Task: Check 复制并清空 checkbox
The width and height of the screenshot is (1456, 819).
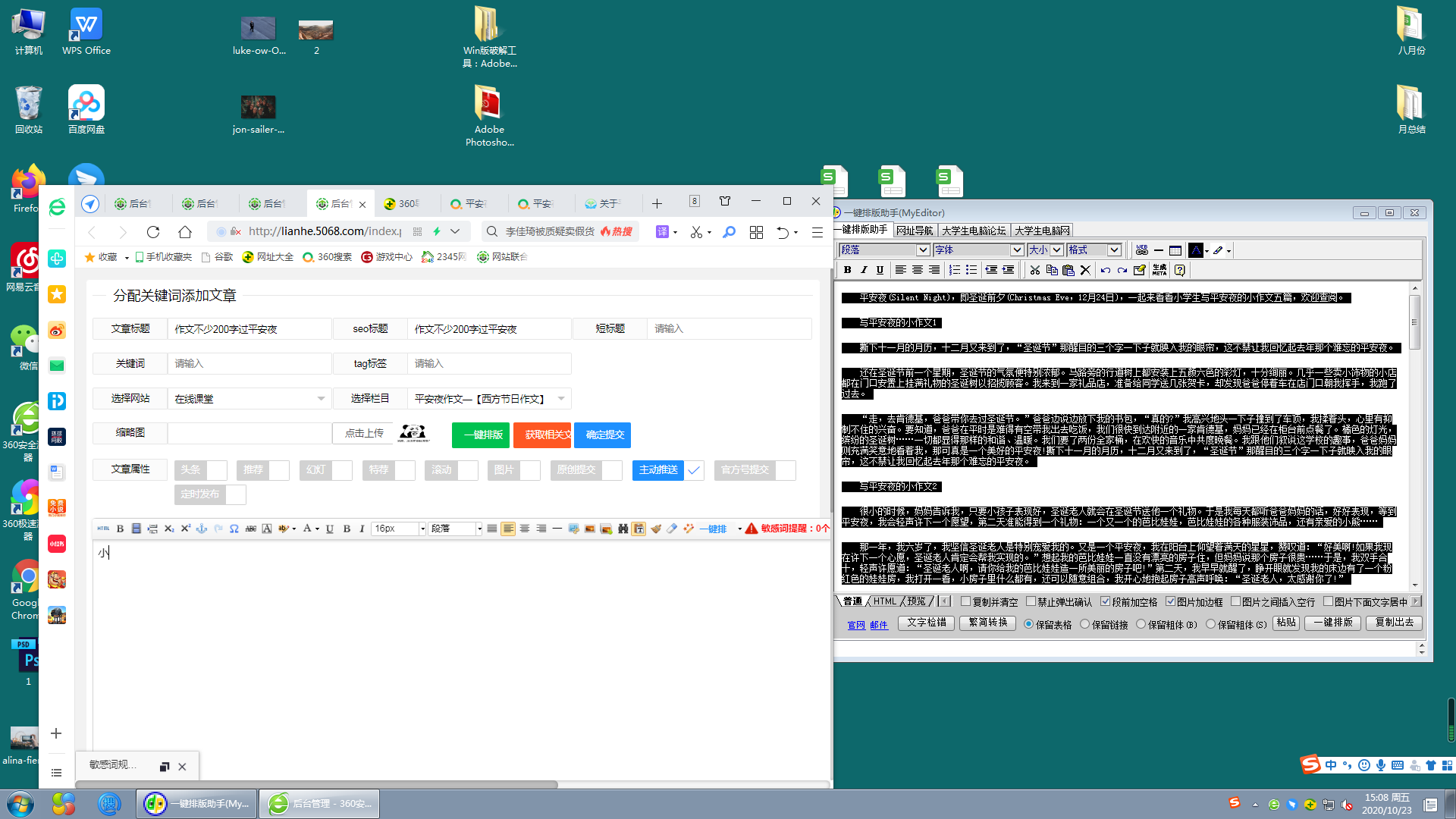Action: tap(965, 601)
